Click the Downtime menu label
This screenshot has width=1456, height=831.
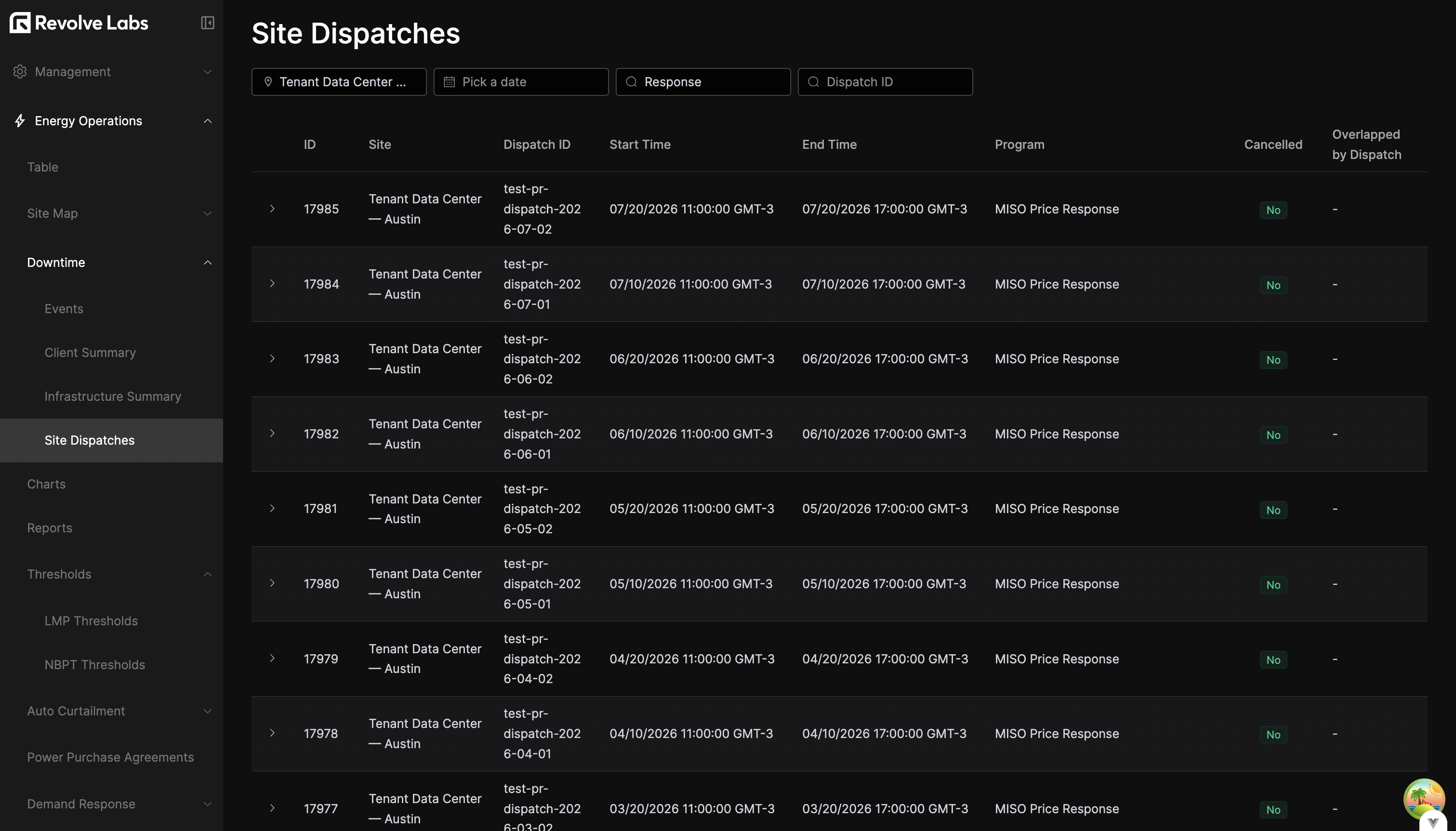(x=56, y=263)
